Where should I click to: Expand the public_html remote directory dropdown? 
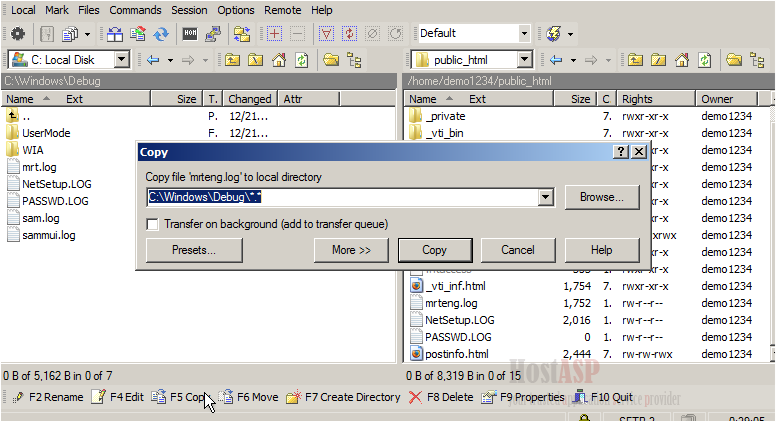[524, 60]
